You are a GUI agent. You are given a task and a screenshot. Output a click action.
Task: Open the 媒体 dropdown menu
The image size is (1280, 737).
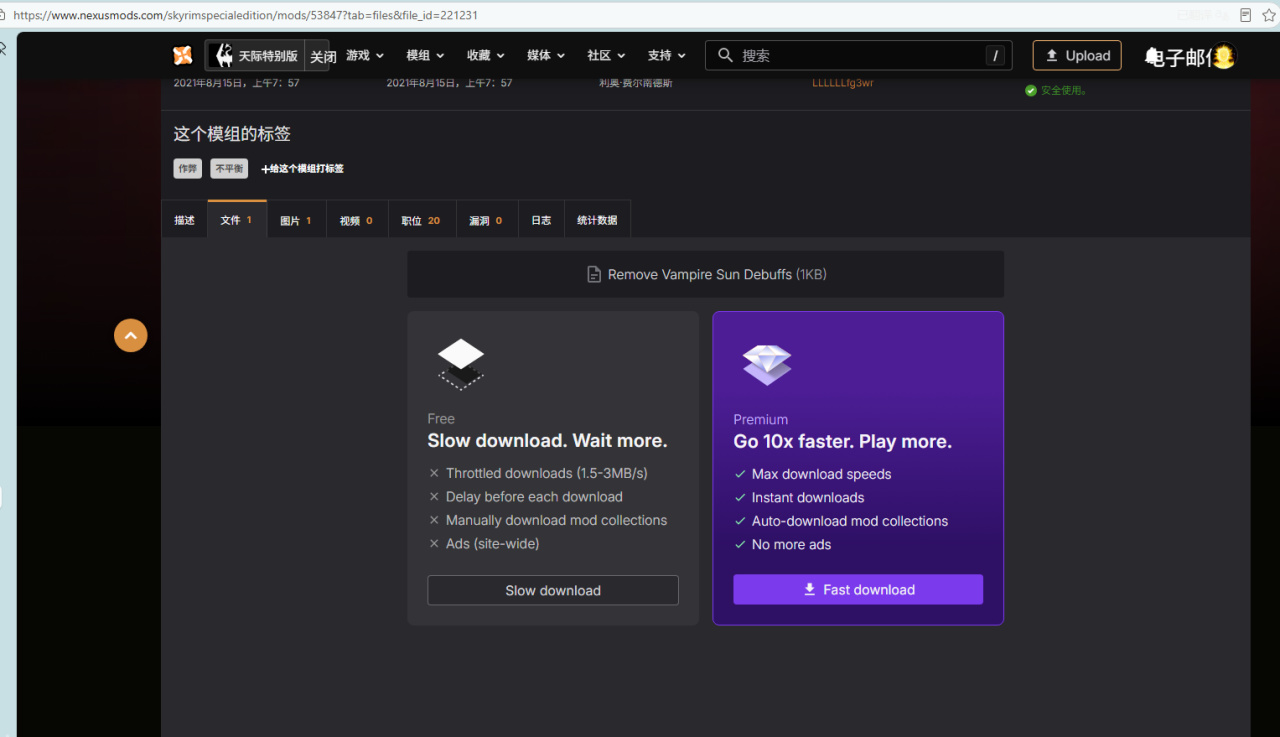(546, 56)
